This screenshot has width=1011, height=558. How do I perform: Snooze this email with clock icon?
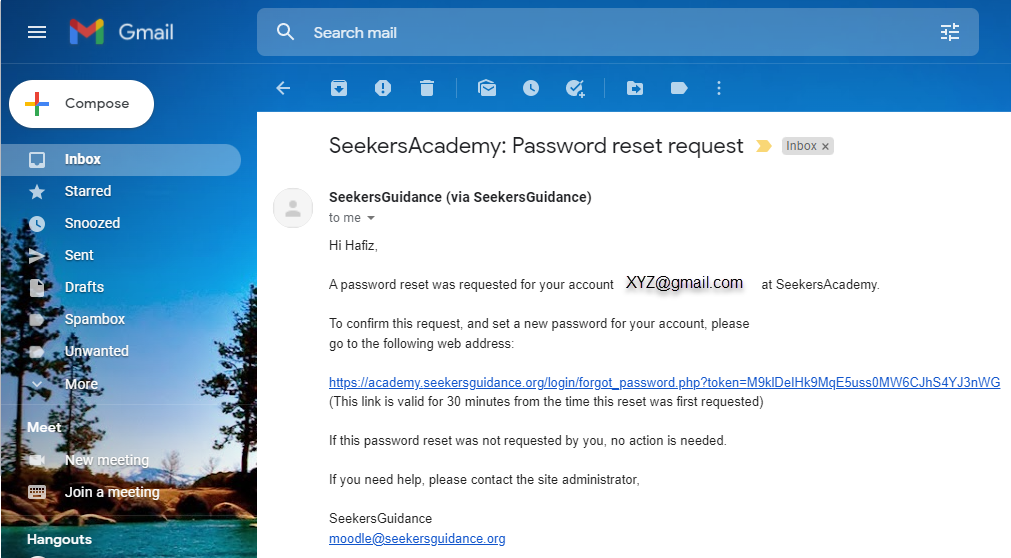(531, 88)
